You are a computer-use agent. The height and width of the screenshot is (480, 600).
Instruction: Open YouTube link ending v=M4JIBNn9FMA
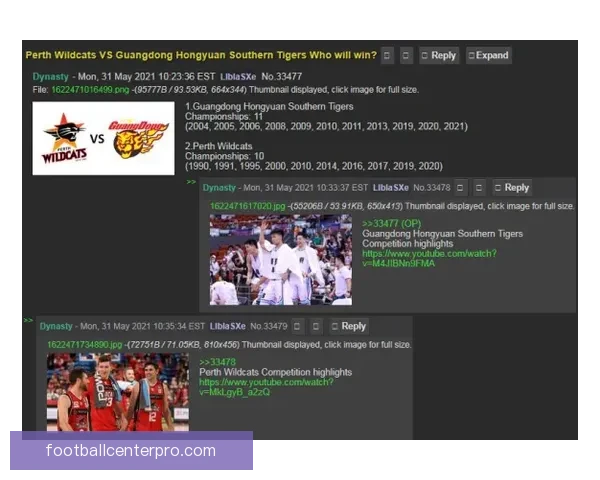click(429, 258)
